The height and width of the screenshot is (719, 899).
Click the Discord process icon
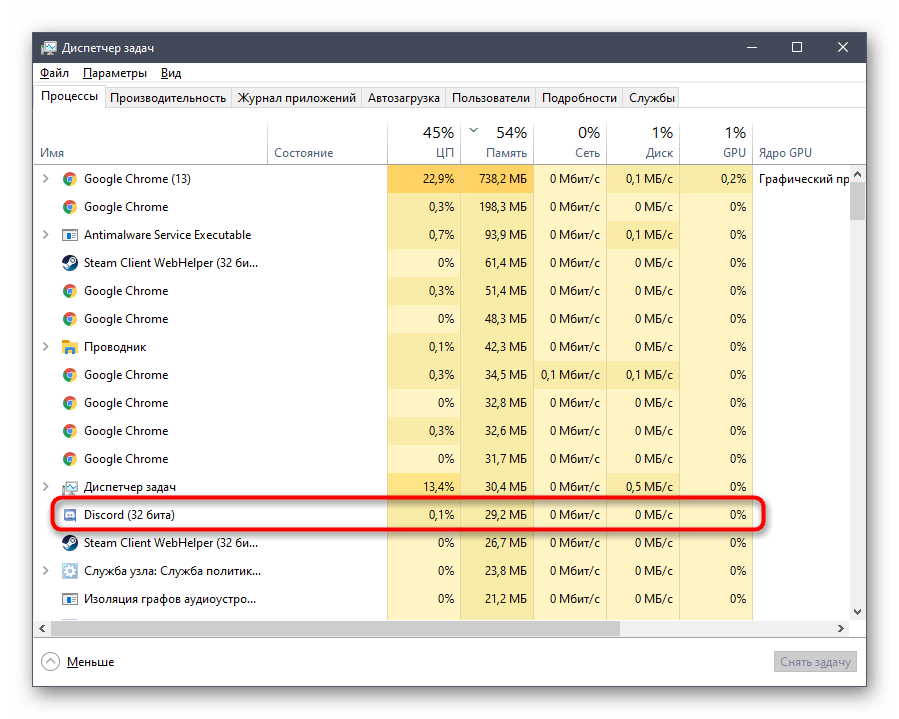tap(70, 515)
